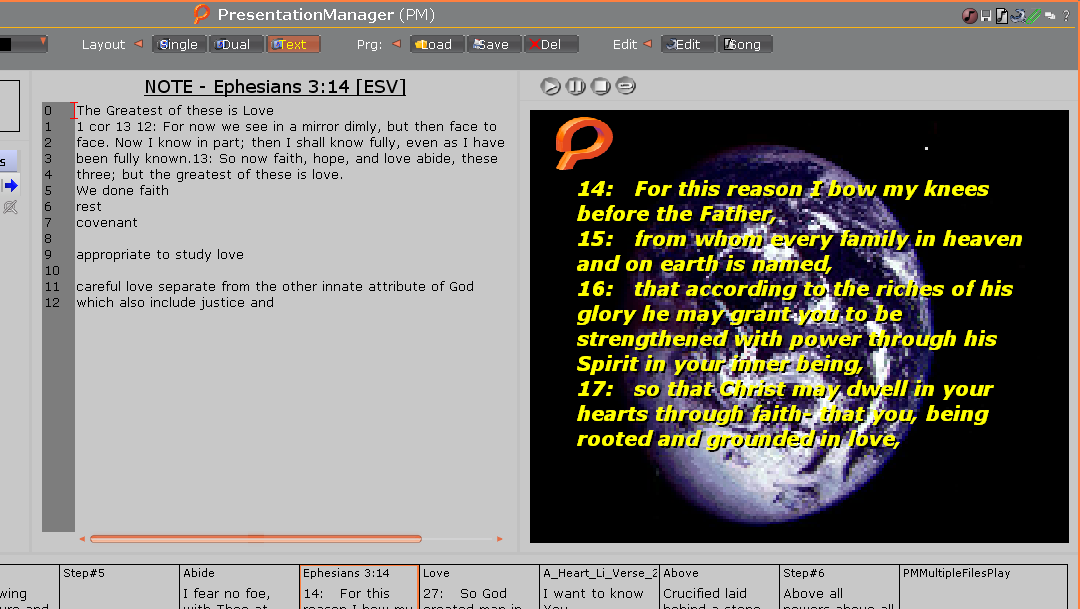This screenshot has width=1080, height=609.
Task: Select Text layout mode
Action: [293, 44]
